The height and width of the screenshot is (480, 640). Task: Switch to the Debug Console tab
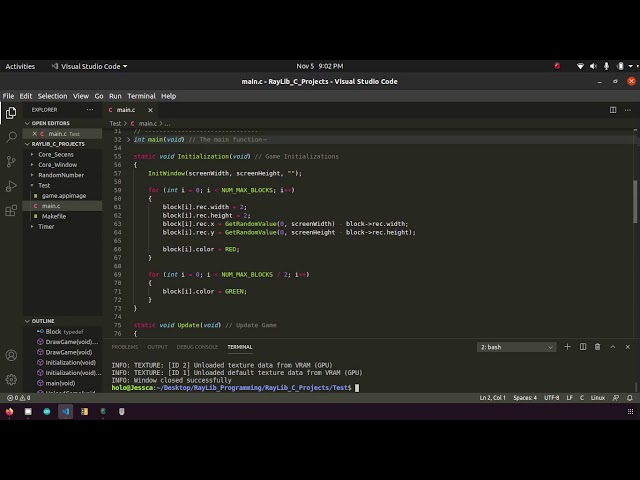197,347
